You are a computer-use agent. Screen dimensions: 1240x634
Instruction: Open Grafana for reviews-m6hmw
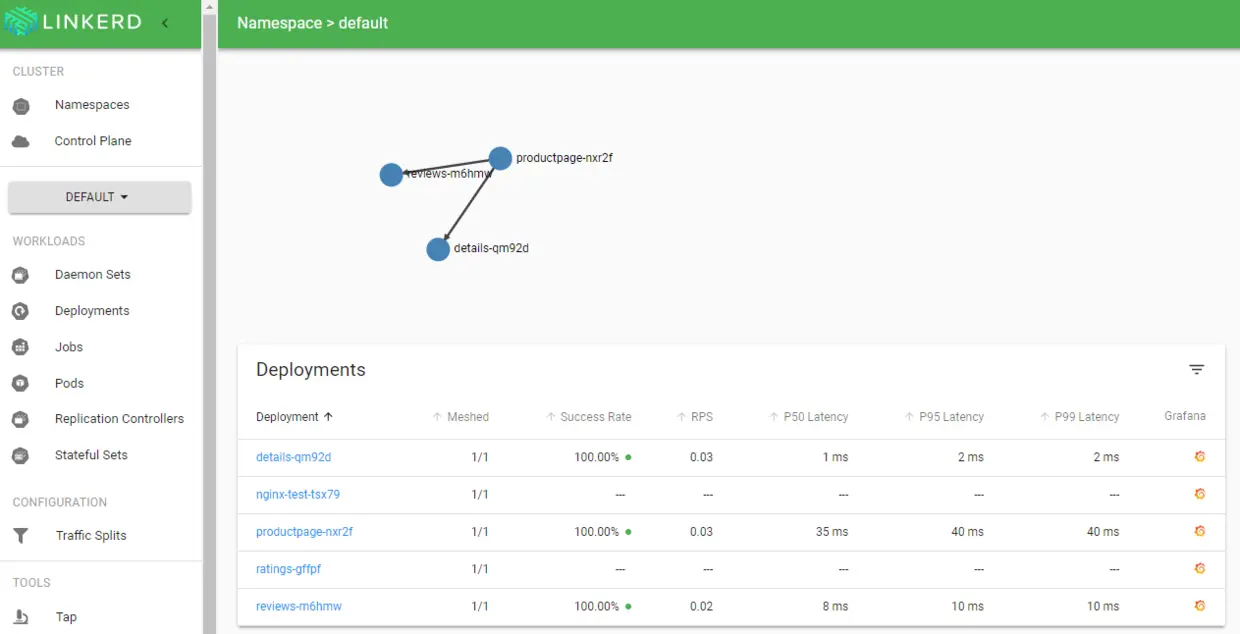1200,606
